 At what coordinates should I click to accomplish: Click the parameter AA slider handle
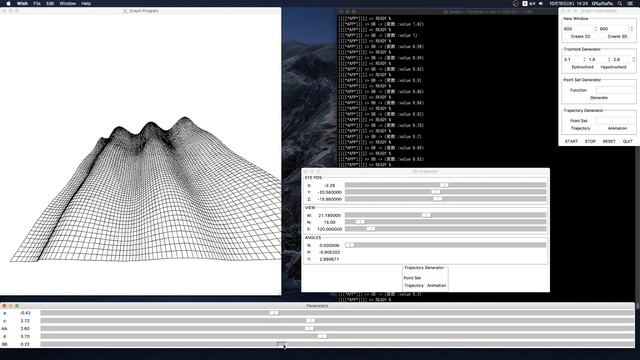[309, 329]
